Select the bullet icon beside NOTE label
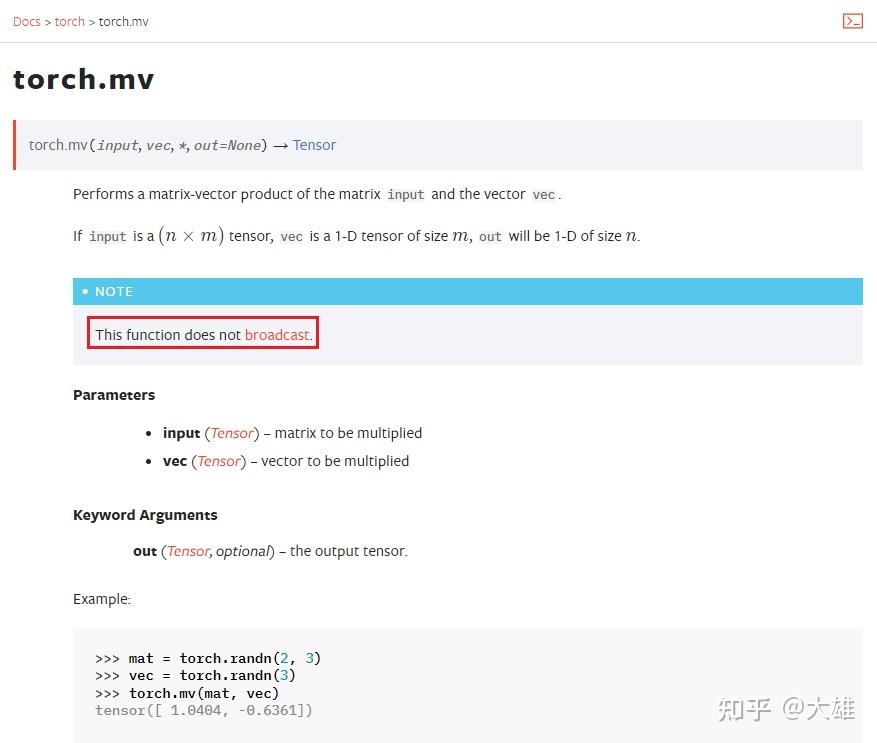Viewport: 877px width, 743px height. (x=85, y=291)
